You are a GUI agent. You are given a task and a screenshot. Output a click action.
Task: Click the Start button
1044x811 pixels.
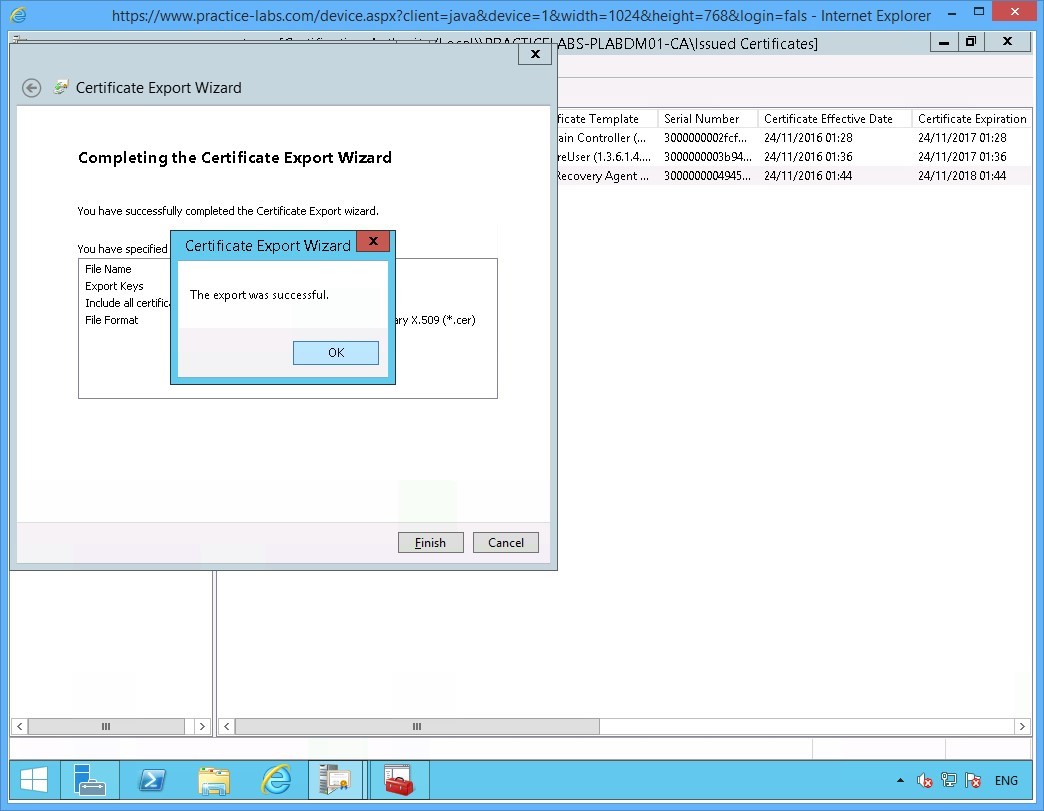(x=33, y=780)
